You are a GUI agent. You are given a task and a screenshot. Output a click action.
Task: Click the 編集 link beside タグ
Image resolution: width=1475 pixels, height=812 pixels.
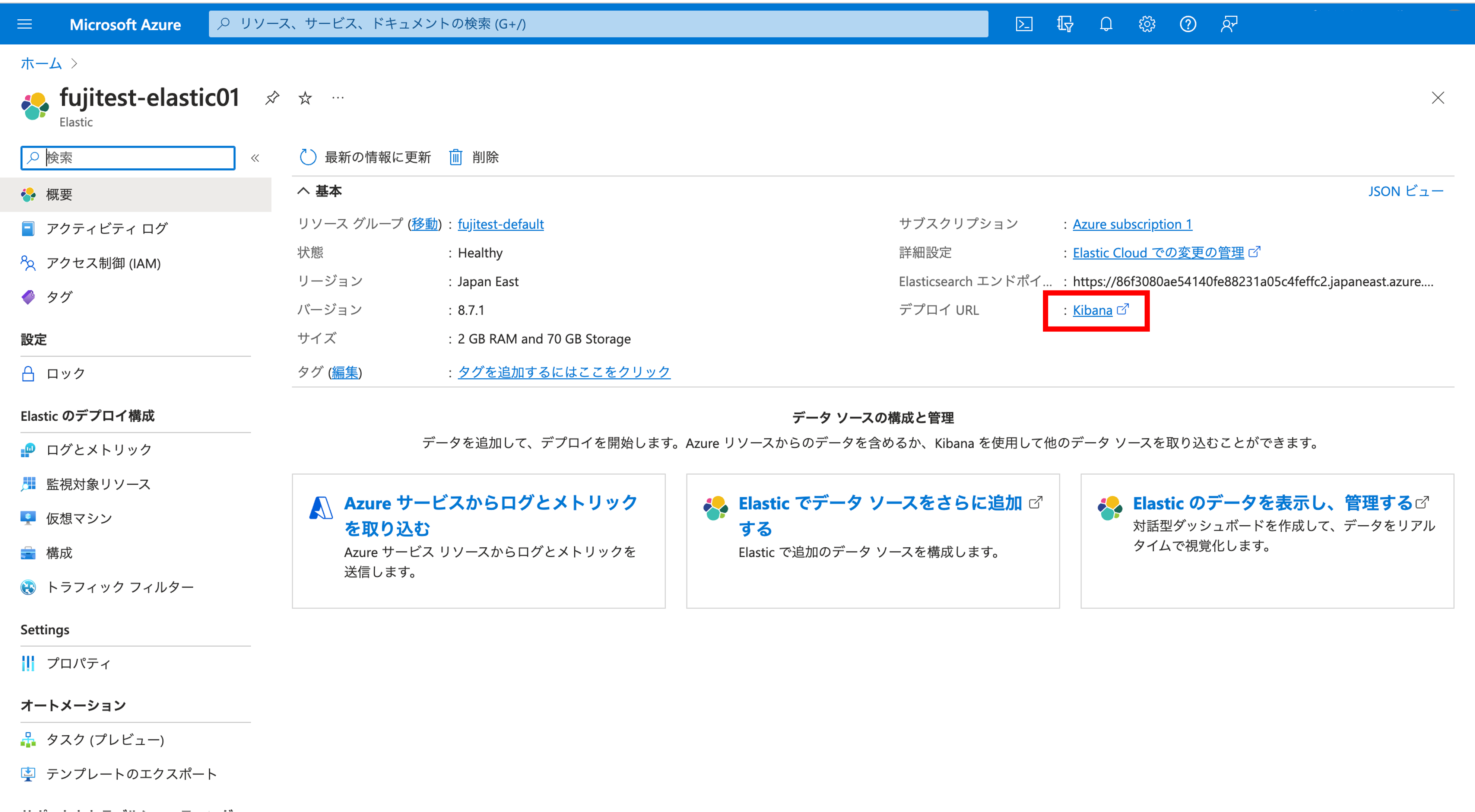[x=345, y=372]
